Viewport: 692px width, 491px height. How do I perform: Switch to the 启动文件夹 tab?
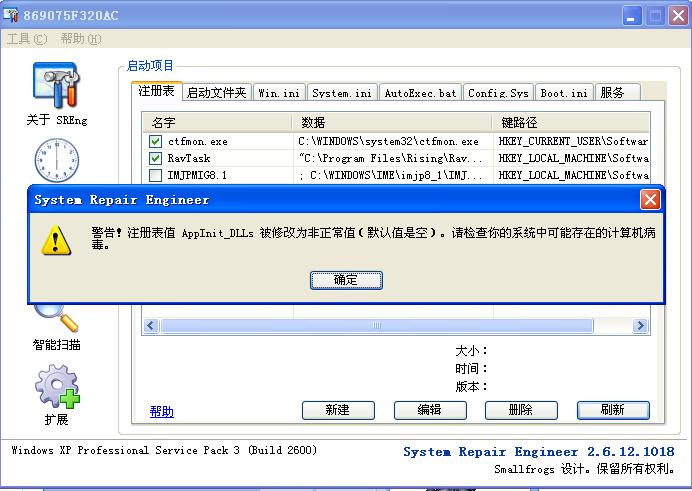pyautogui.click(x=216, y=93)
